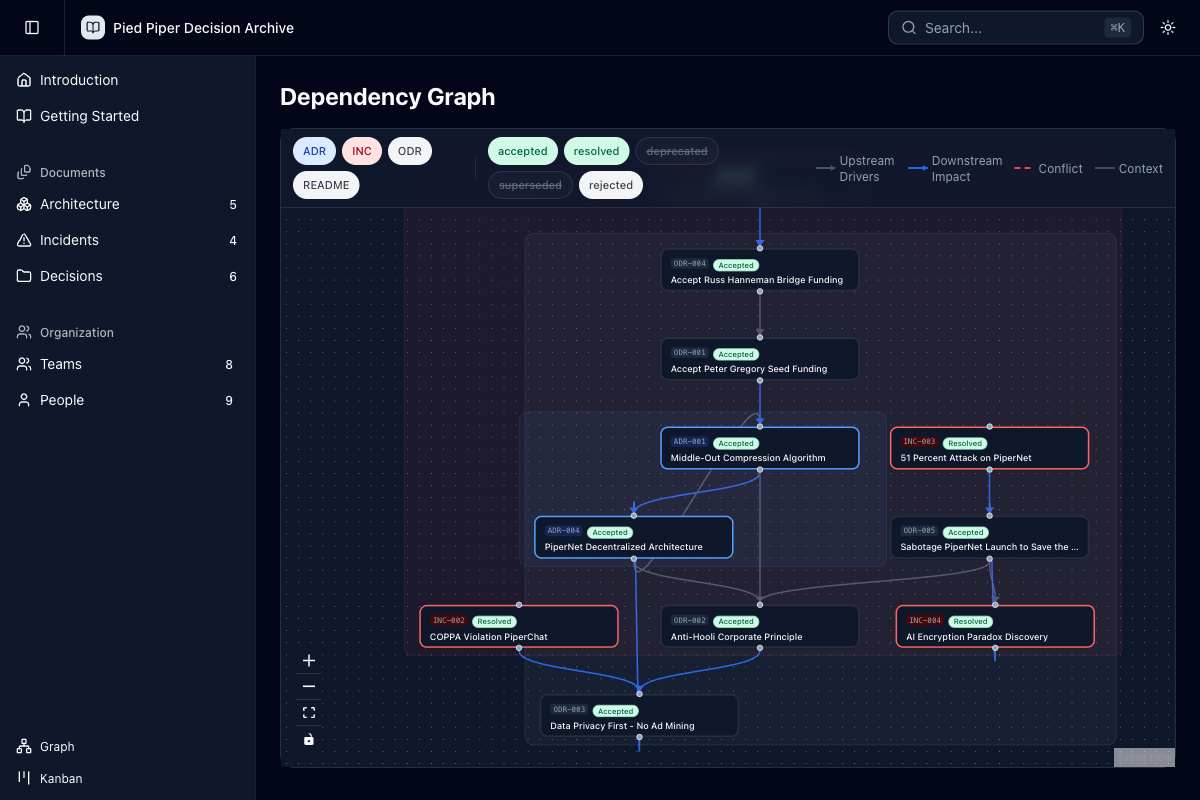Click the Teams group icon

24,364
